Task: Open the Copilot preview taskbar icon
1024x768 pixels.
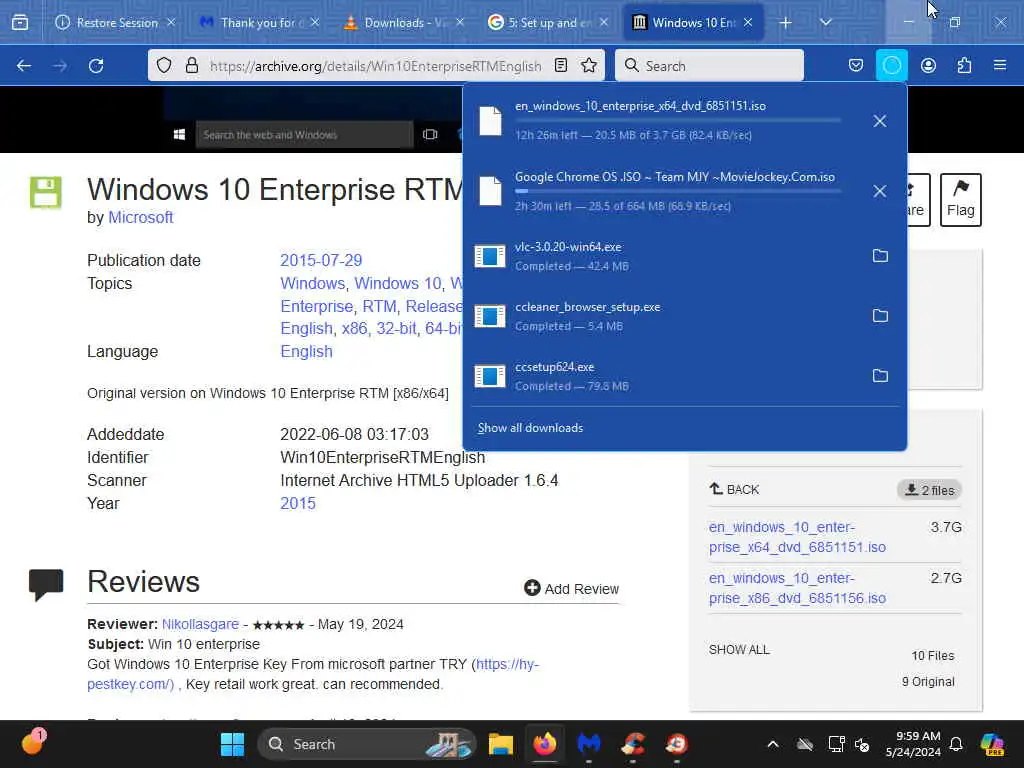Action: pyautogui.click(x=993, y=744)
